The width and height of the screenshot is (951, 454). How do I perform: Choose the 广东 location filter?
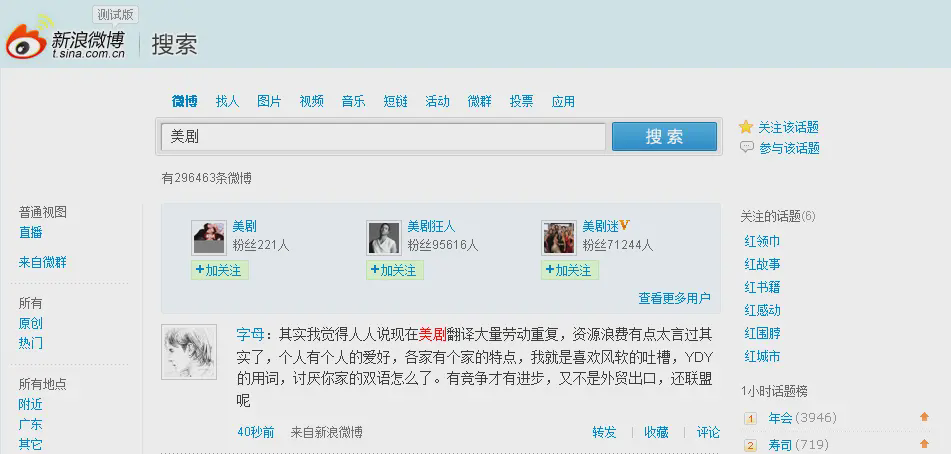[x=30, y=424]
